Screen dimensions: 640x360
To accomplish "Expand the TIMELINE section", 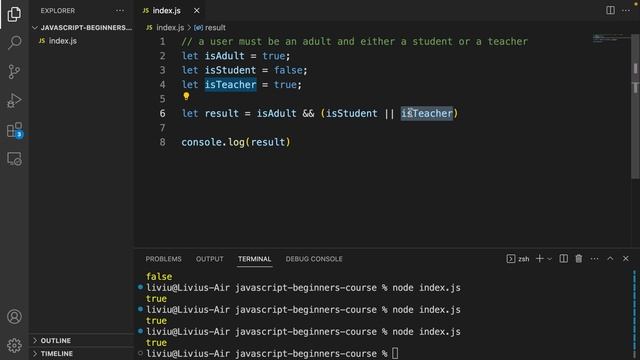I will pyautogui.click(x=82, y=353).
